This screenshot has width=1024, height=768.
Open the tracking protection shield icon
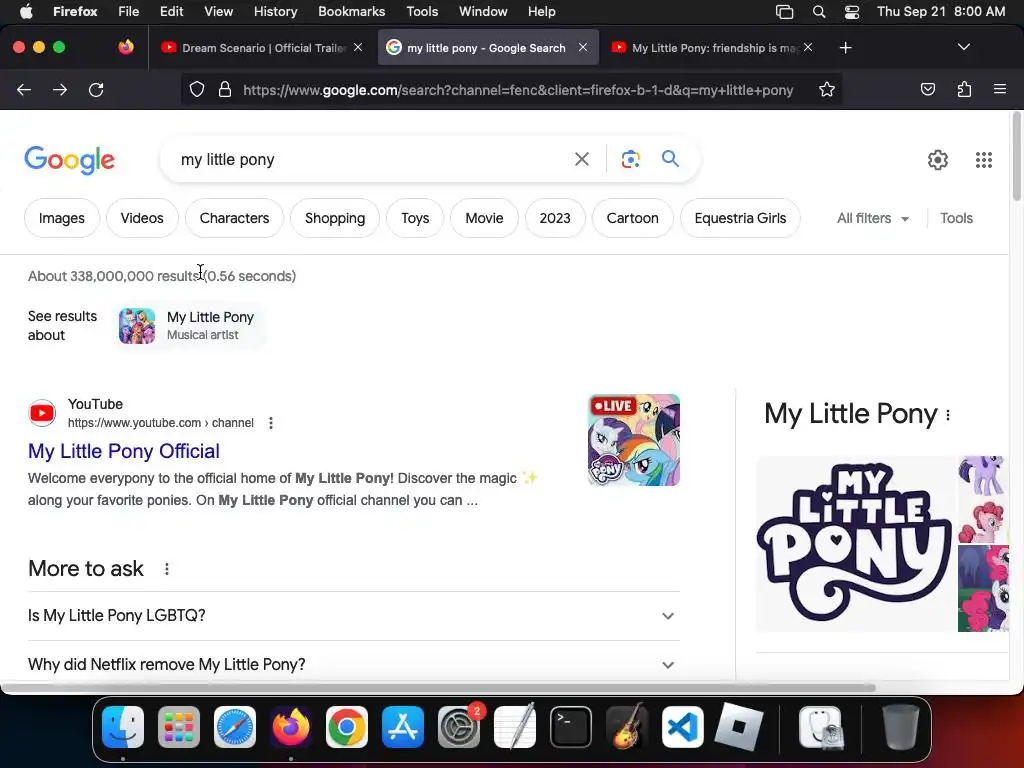coord(197,90)
